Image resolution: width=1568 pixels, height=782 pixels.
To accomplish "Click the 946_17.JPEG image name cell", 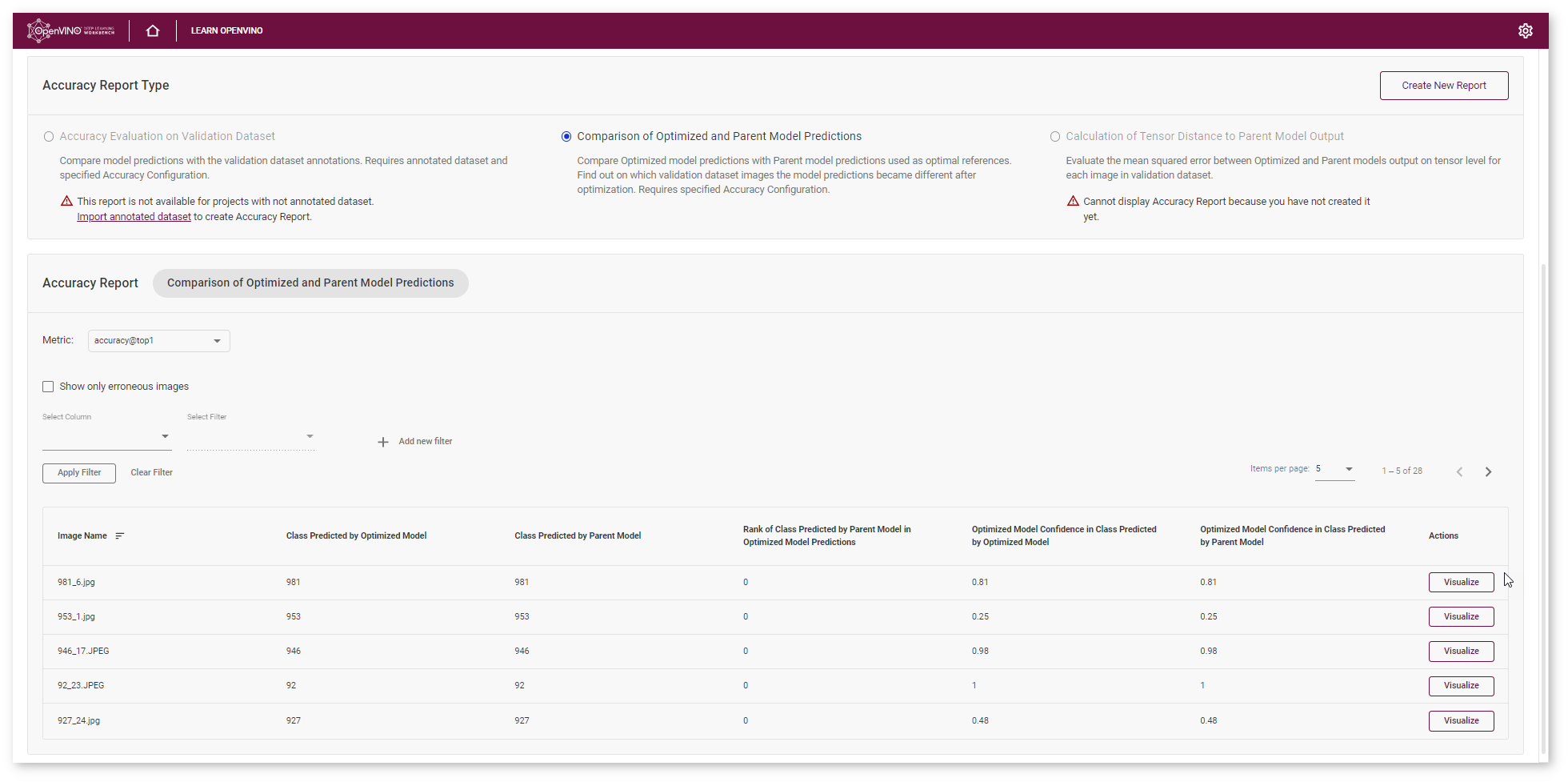I will [x=83, y=652].
